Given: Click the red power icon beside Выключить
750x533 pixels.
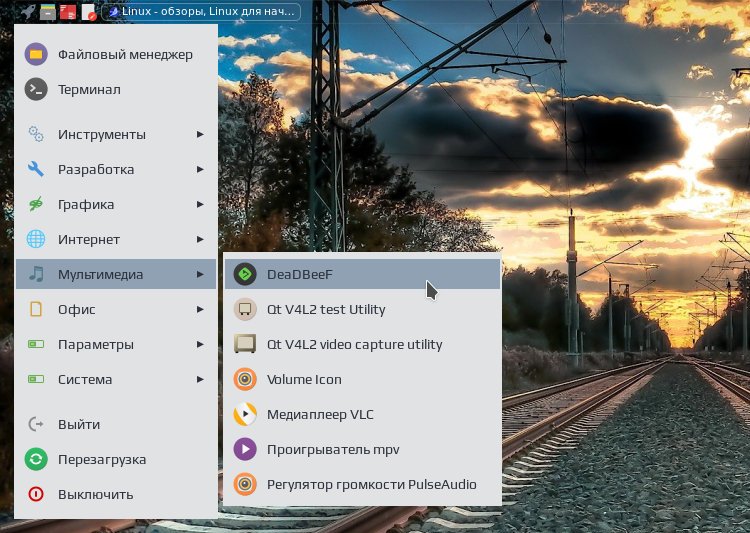Looking at the screenshot, I should (36, 494).
